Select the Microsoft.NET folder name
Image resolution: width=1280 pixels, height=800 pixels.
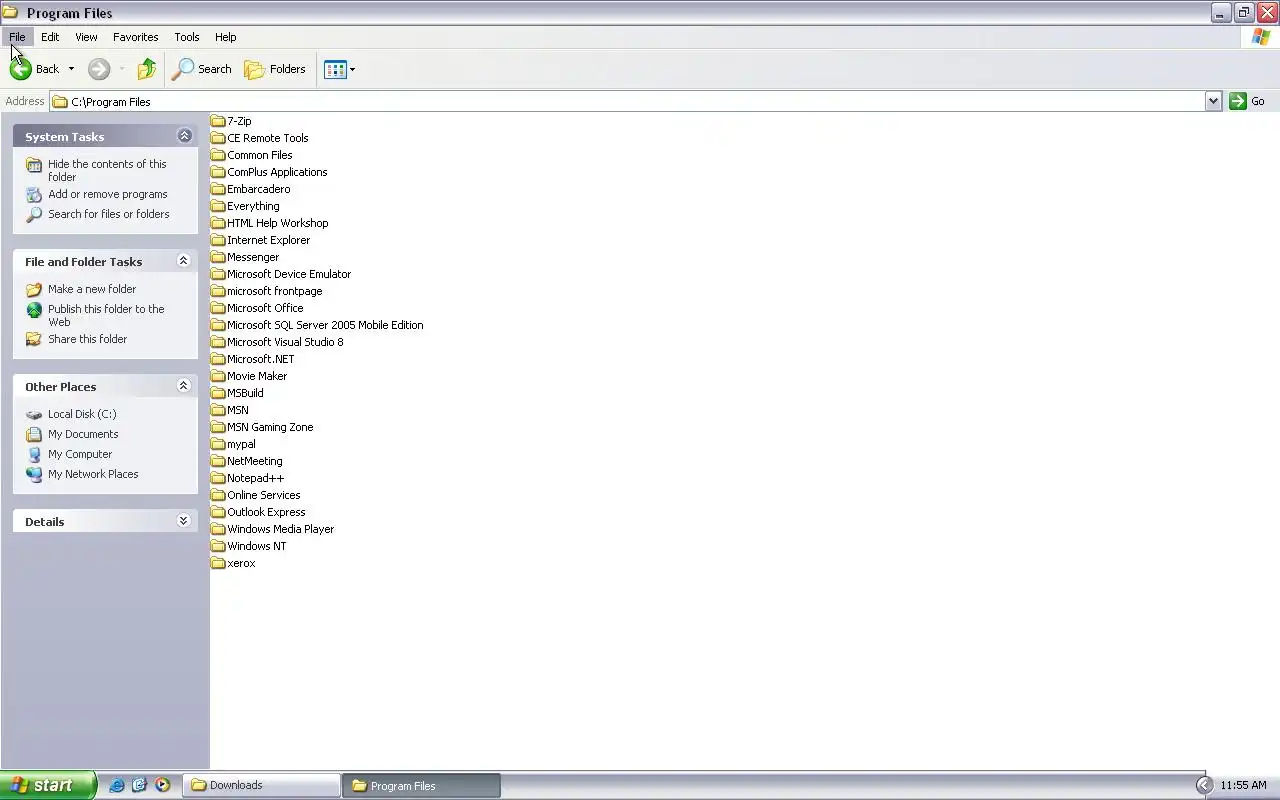tap(261, 359)
